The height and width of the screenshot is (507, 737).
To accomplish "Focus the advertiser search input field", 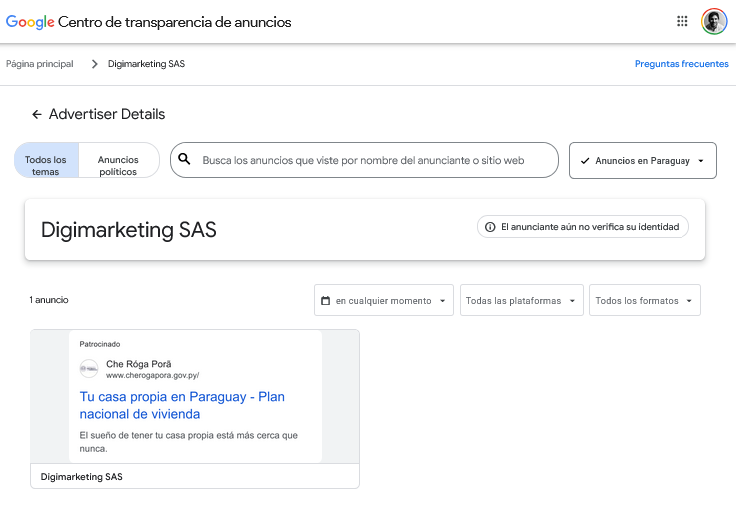I will tap(364, 160).
